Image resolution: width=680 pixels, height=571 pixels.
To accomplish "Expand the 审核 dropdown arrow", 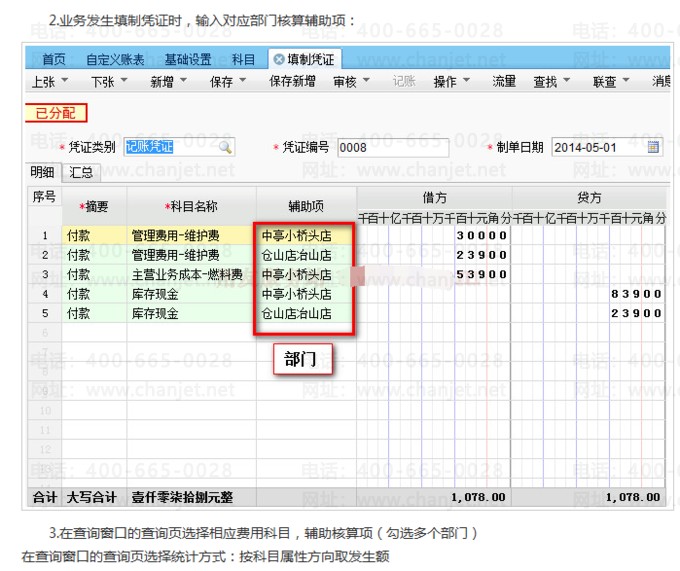I will pos(366,80).
